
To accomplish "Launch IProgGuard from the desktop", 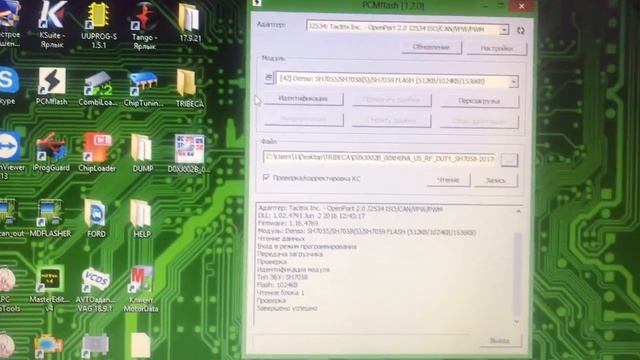I will click(51, 152).
